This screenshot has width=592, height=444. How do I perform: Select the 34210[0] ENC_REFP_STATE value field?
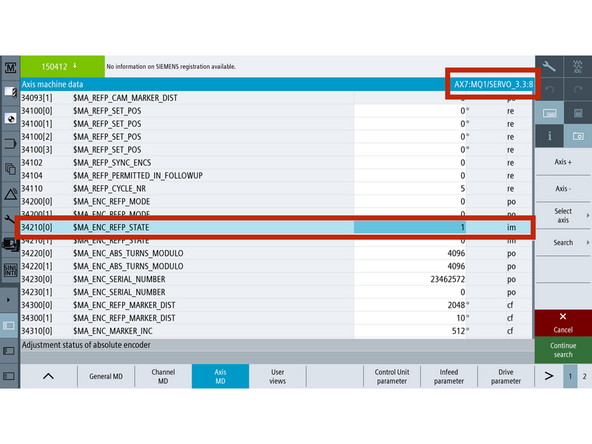click(x=410, y=227)
